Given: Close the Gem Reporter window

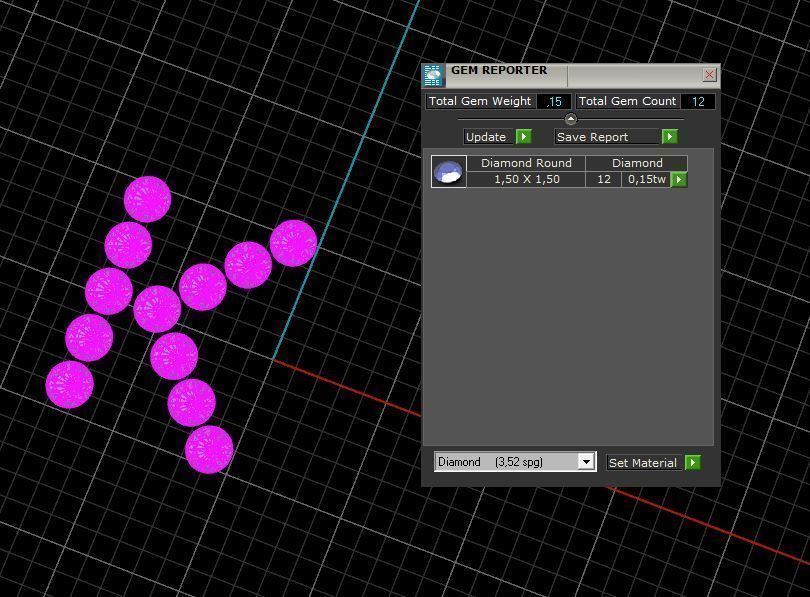Looking at the screenshot, I should [x=709, y=74].
